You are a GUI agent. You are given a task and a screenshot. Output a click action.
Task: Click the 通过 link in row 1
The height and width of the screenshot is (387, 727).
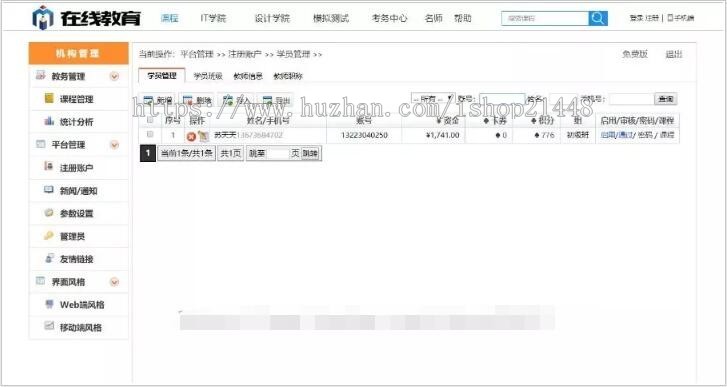[x=624, y=135]
